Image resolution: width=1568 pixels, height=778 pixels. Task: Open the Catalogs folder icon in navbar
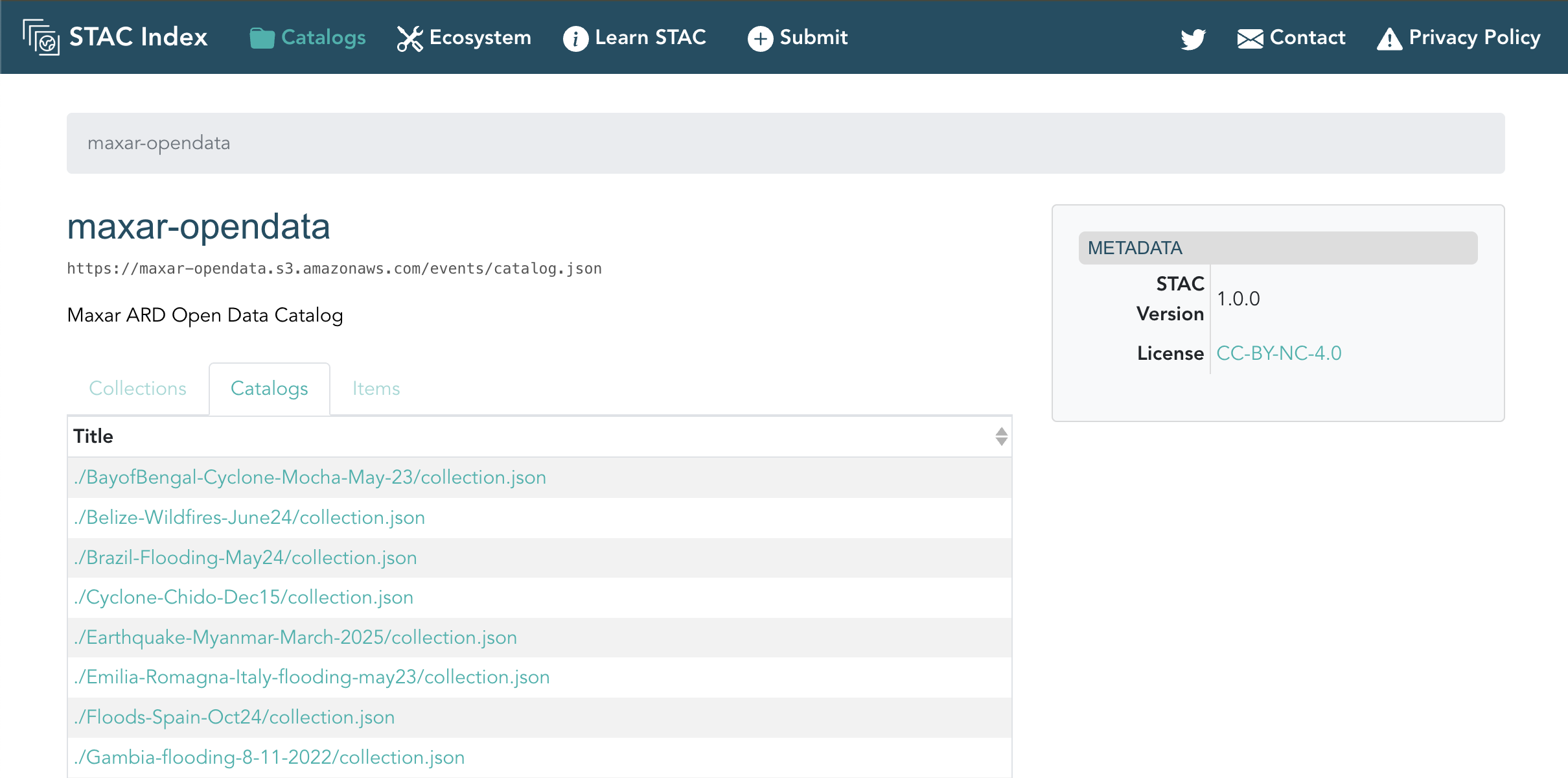(x=262, y=38)
